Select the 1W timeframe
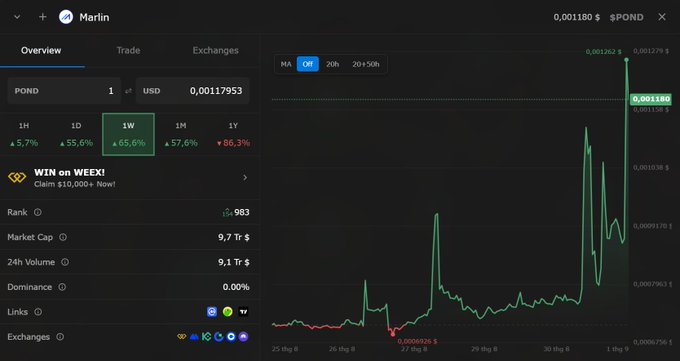This screenshot has width=680, height=361. tap(128, 134)
